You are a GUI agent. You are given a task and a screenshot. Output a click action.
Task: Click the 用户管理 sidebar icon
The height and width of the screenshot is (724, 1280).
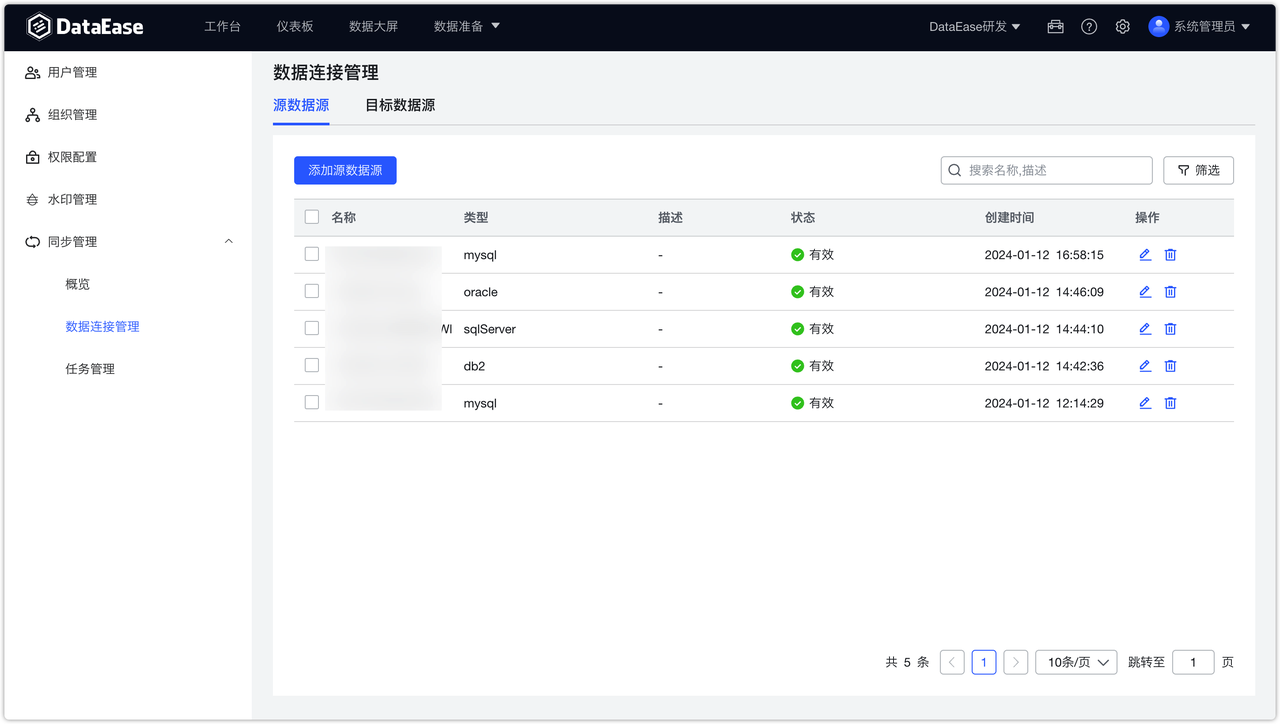[x=32, y=73]
